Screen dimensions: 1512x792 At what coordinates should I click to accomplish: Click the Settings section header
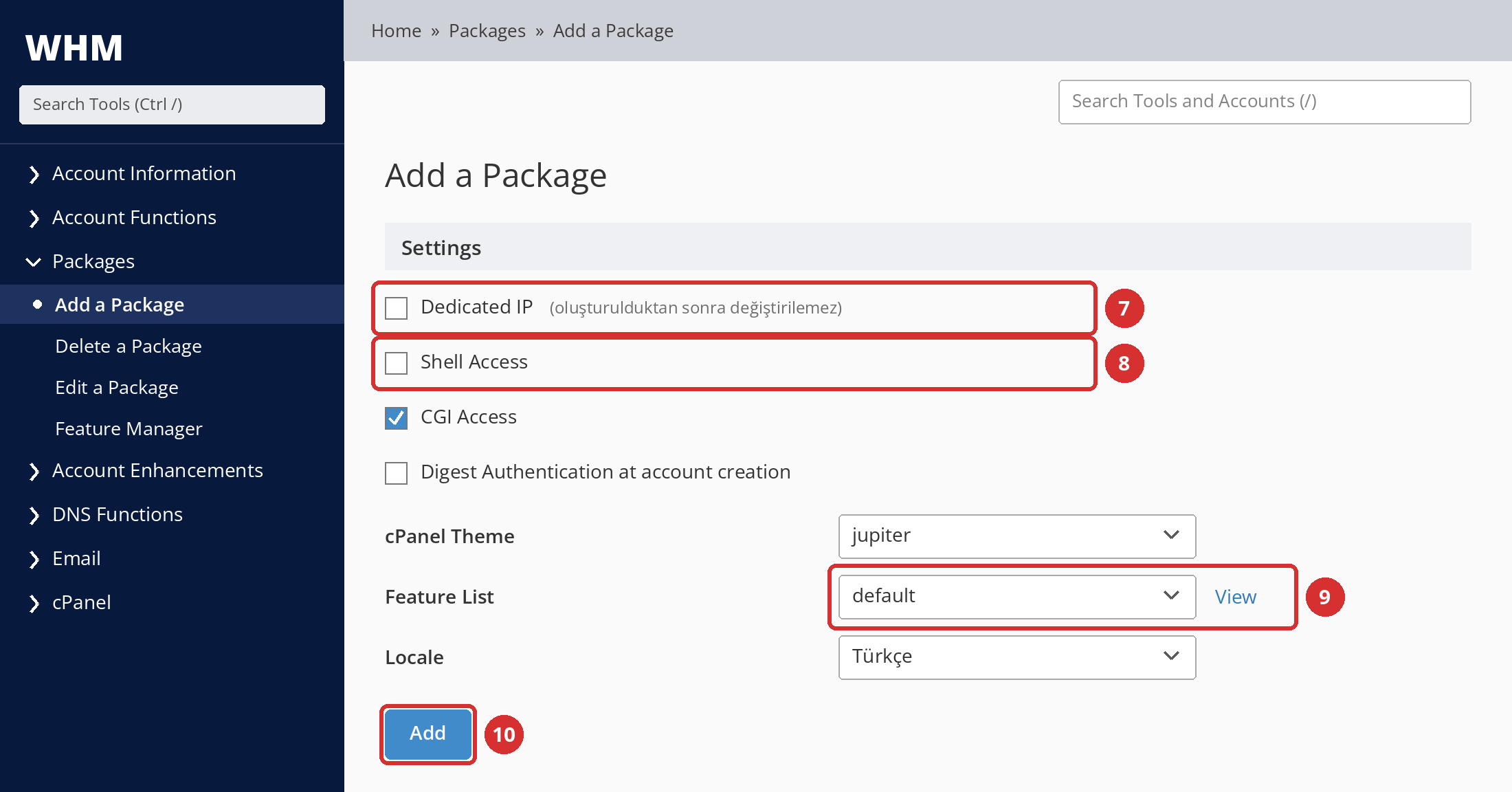928,247
